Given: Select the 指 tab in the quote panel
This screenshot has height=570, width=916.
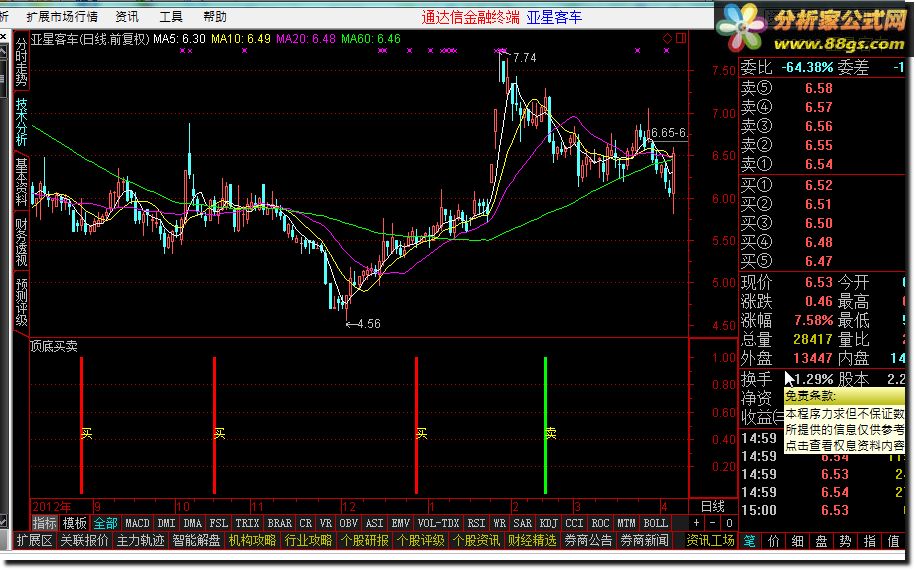Looking at the screenshot, I should [x=869, y=541].
